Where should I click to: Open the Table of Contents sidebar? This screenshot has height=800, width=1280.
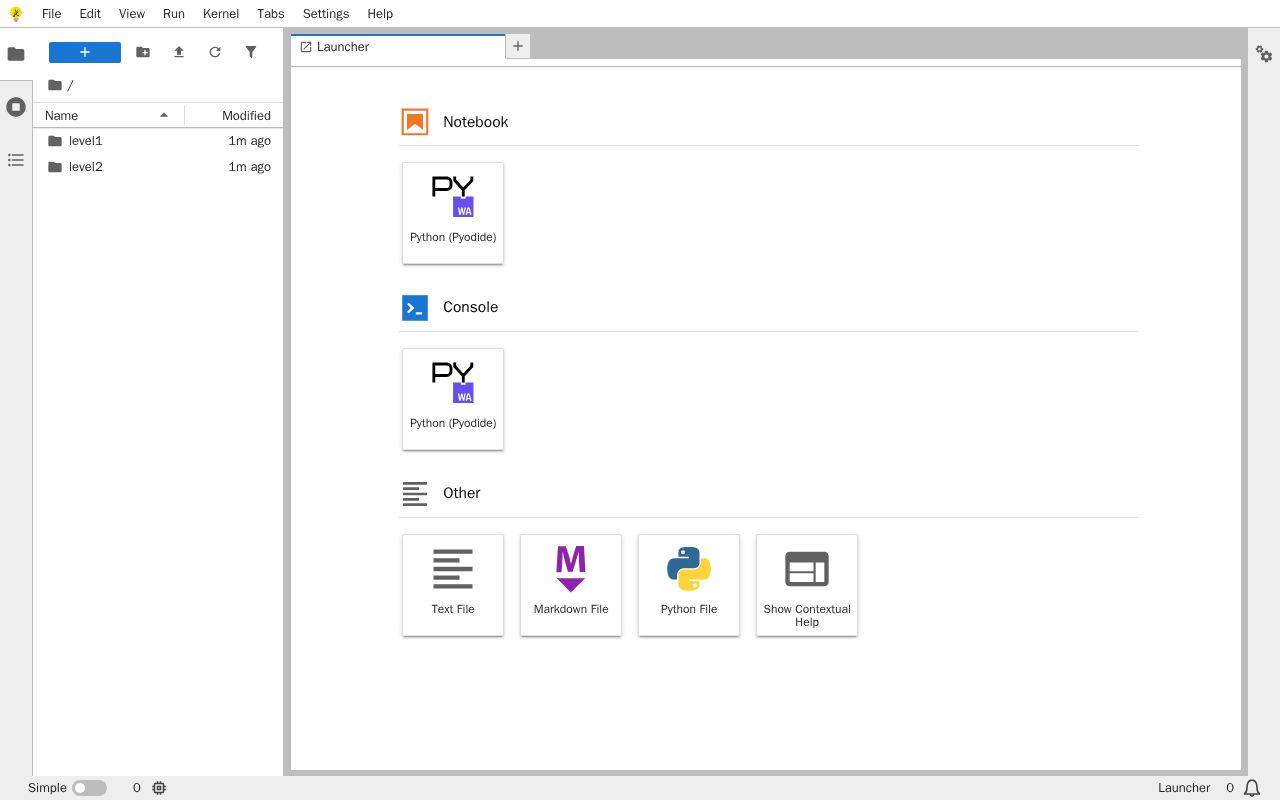(16, 160)
